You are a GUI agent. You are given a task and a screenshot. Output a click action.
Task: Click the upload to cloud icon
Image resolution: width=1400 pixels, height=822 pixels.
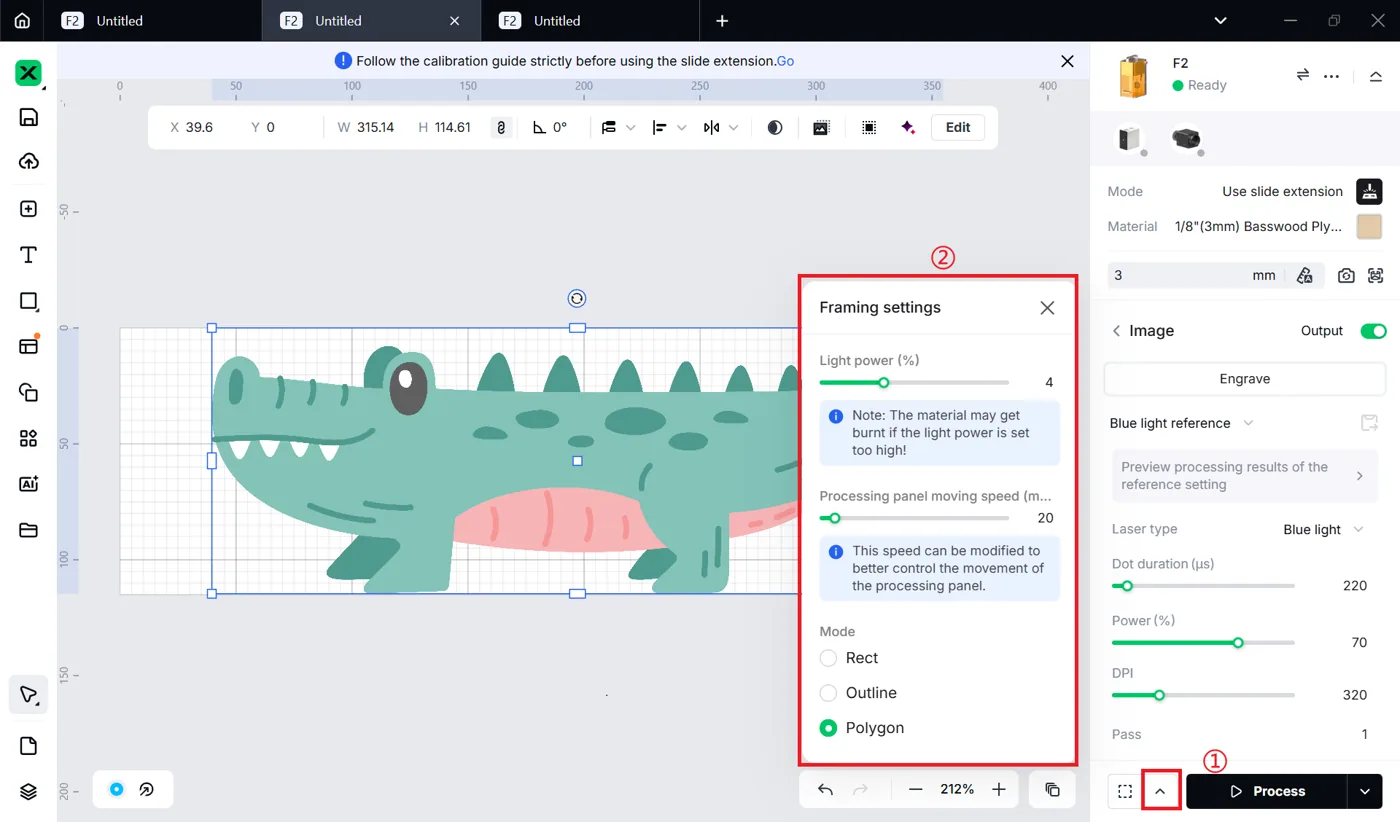28,162
